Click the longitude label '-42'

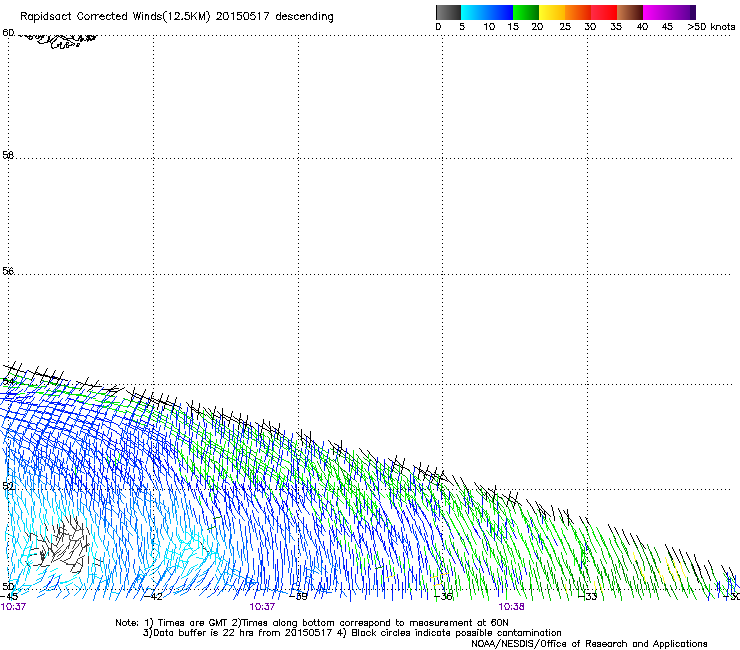coord(153,596)
